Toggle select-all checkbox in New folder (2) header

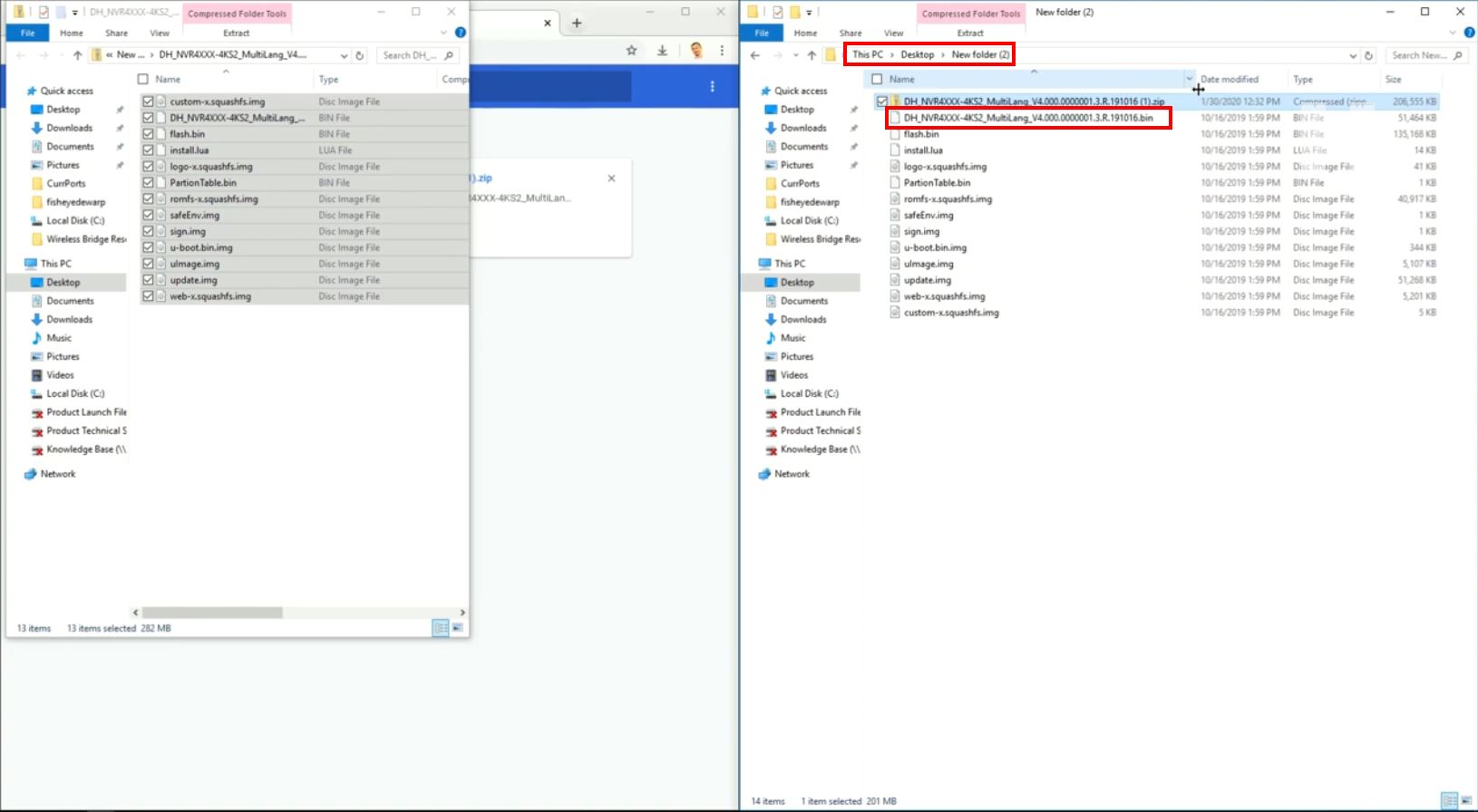click(877, 79)
